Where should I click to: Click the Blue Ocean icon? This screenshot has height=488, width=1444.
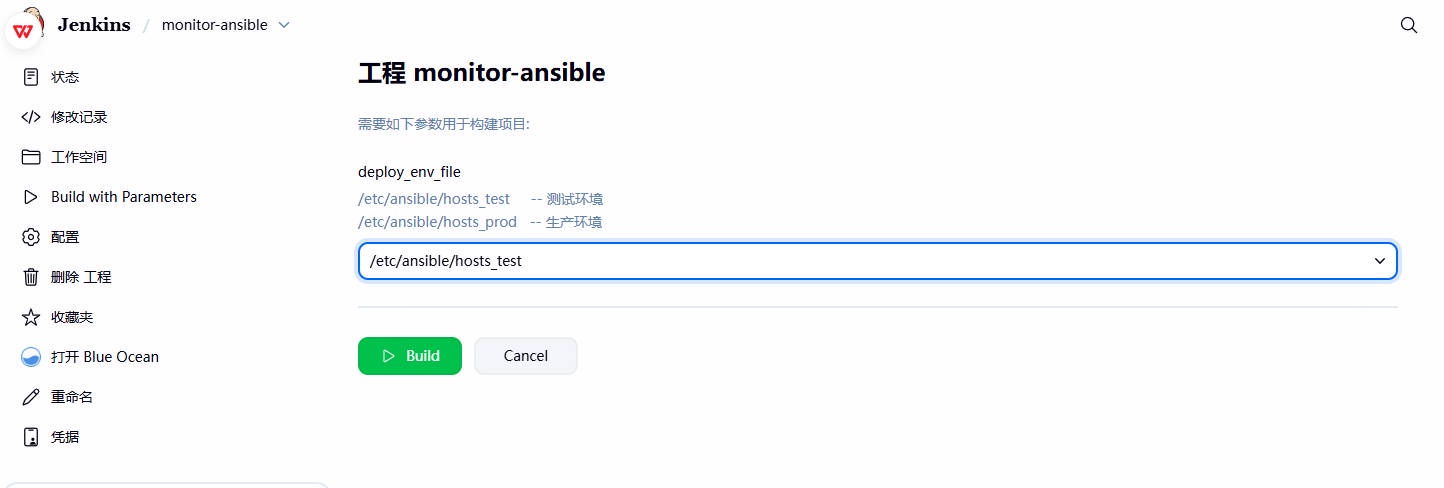tap(31, 357)
